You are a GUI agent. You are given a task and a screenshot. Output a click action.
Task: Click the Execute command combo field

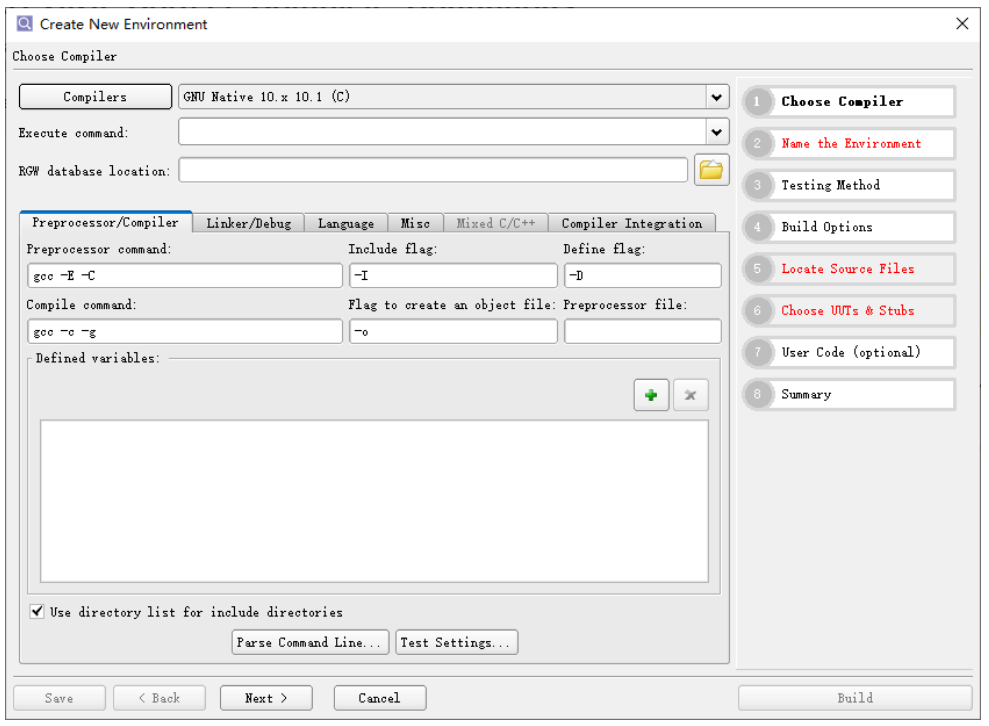click(x=442, y=132)
